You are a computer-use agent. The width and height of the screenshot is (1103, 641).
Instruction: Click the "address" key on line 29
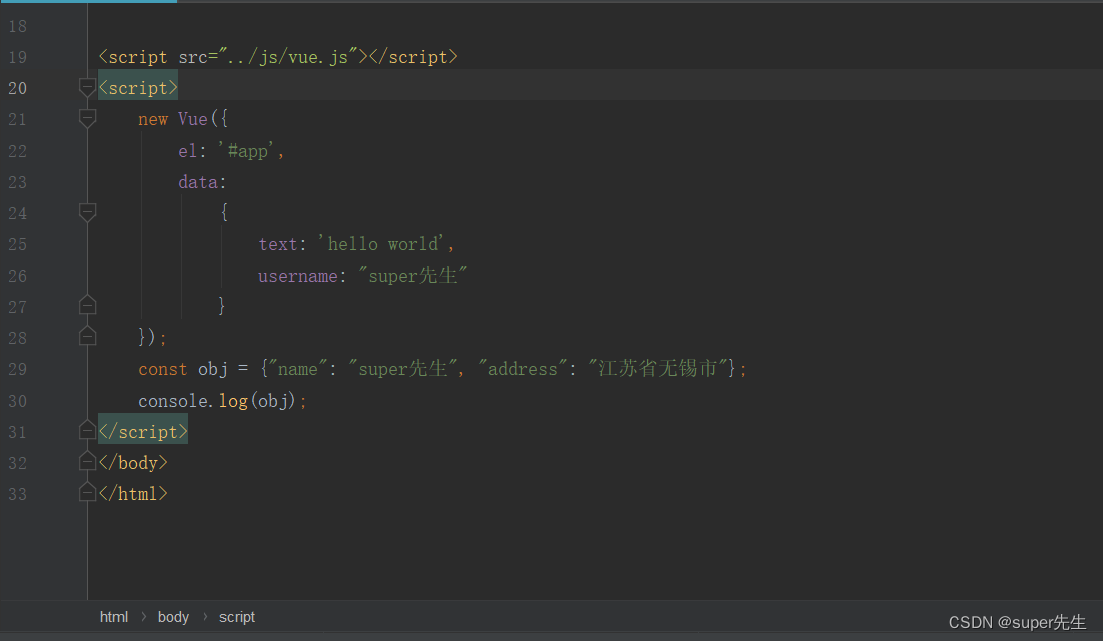523,369
